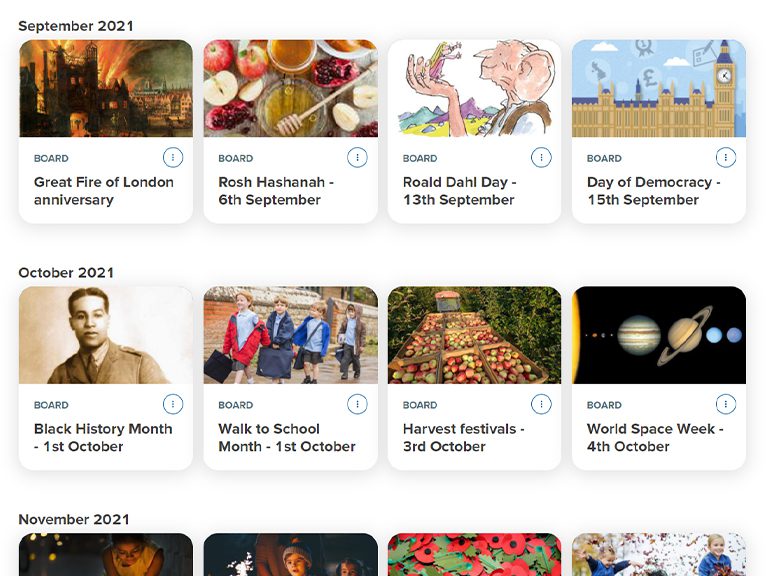Open the November autumn leaves children thumbnail
The height and width of the screenshot is (576, 768).
[659, 554]
